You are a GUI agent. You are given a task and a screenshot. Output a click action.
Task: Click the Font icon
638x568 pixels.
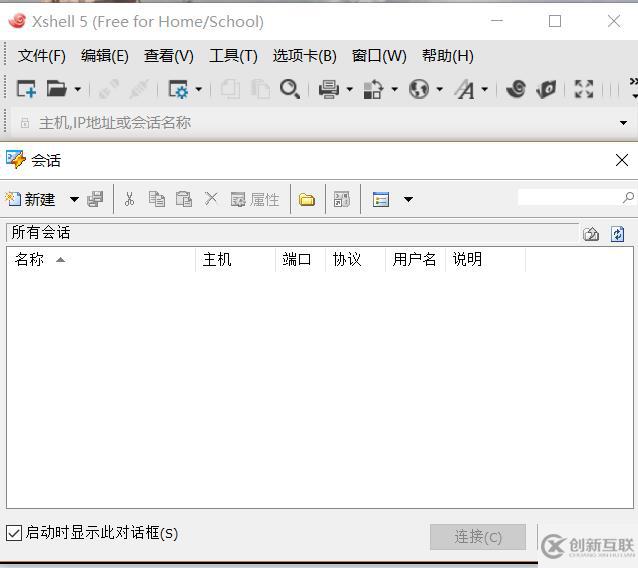[x=465, y=89]
